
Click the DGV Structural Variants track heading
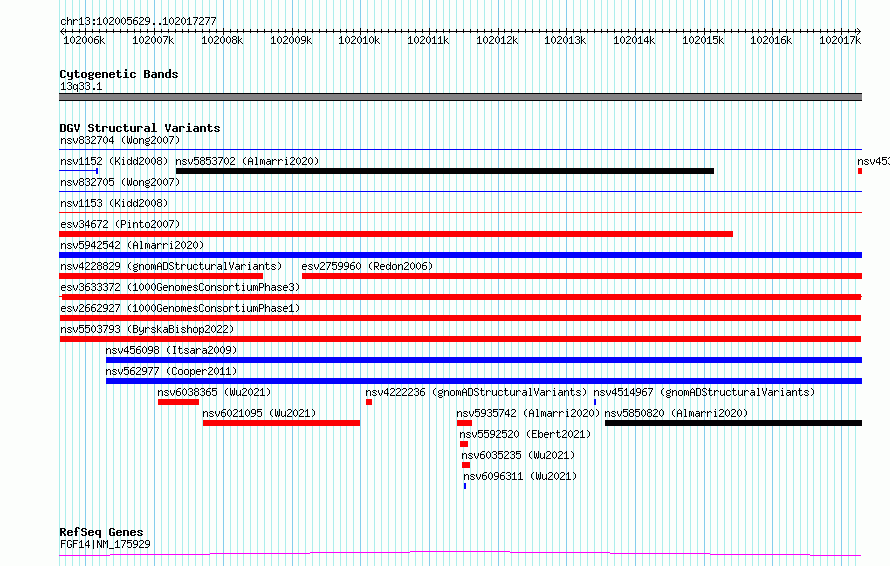tap(140, 128)
